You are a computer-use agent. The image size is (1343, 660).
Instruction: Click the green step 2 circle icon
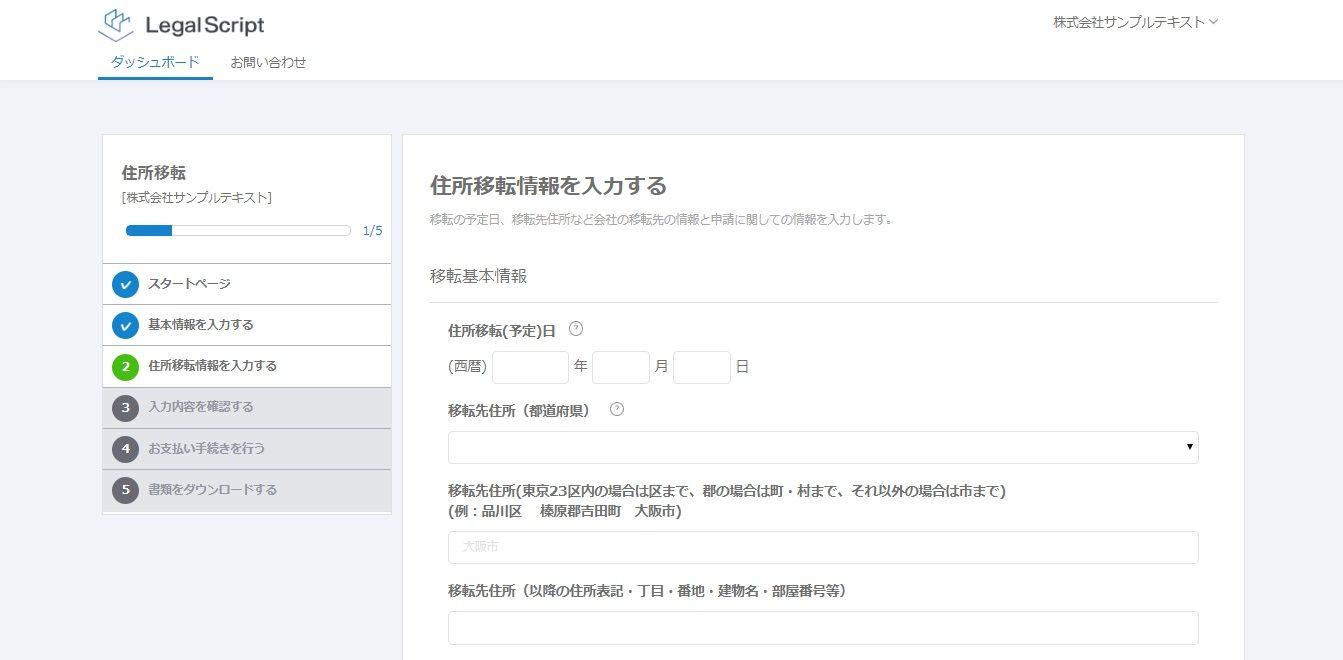(125, 366)
